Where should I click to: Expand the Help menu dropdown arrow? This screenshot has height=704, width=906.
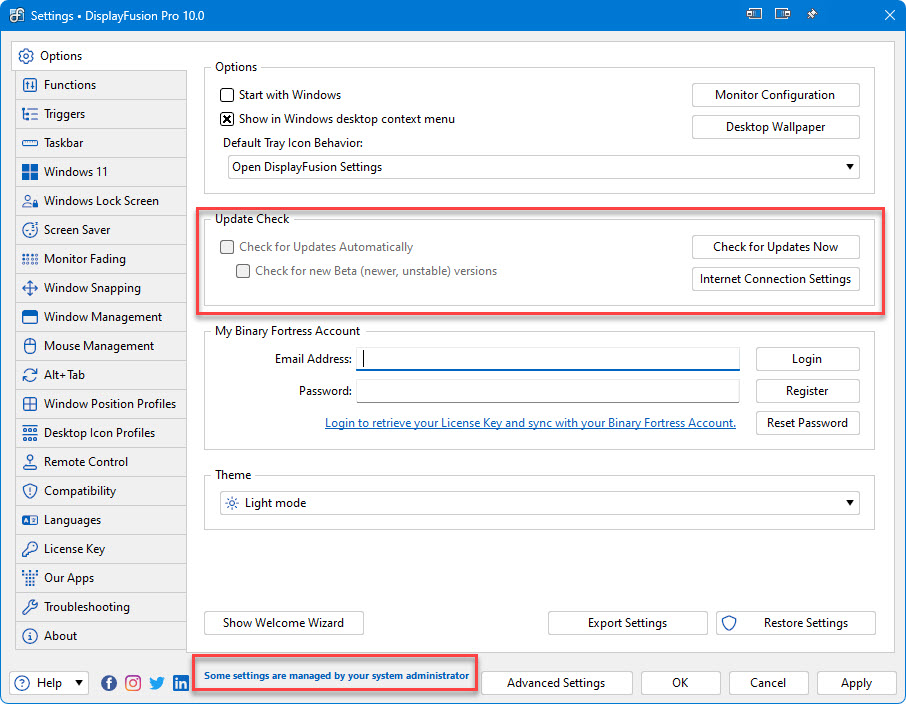click(x=79, y=683)
